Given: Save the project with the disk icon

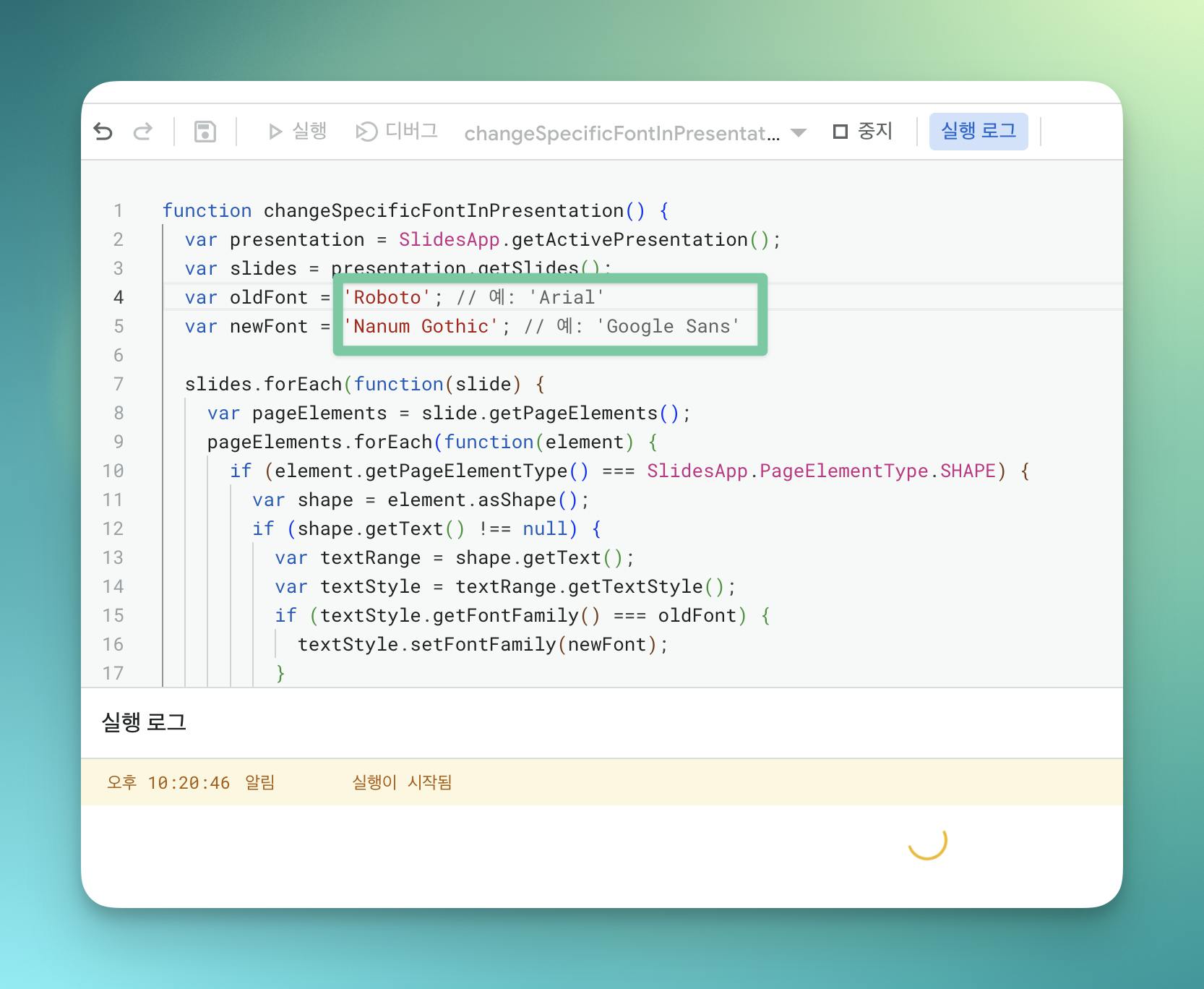Looking at the screenshot, I should pos(205,132).
